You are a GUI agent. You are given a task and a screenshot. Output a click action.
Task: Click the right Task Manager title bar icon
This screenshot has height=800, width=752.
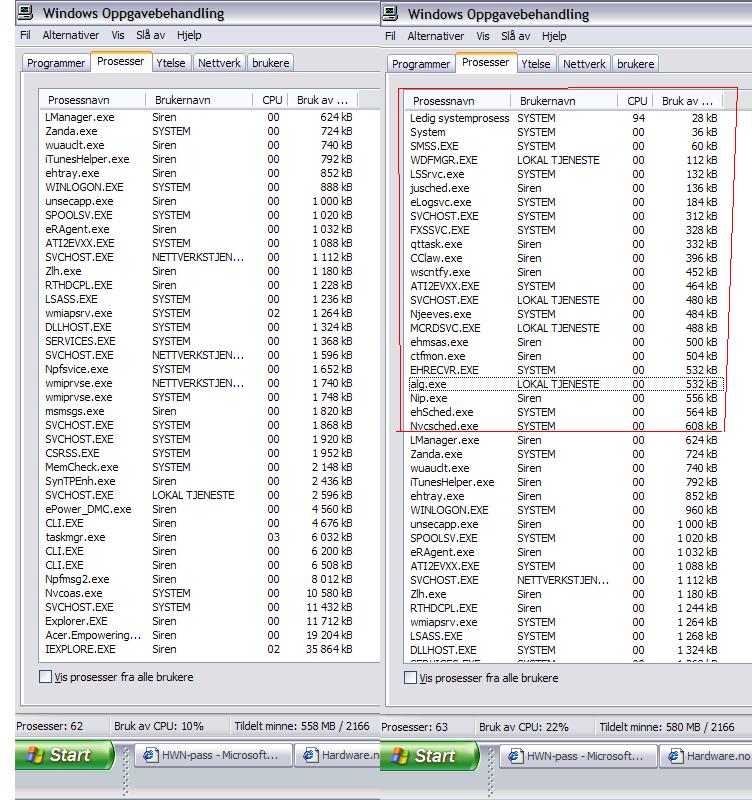pyautogui.click(x=390, y=13)
